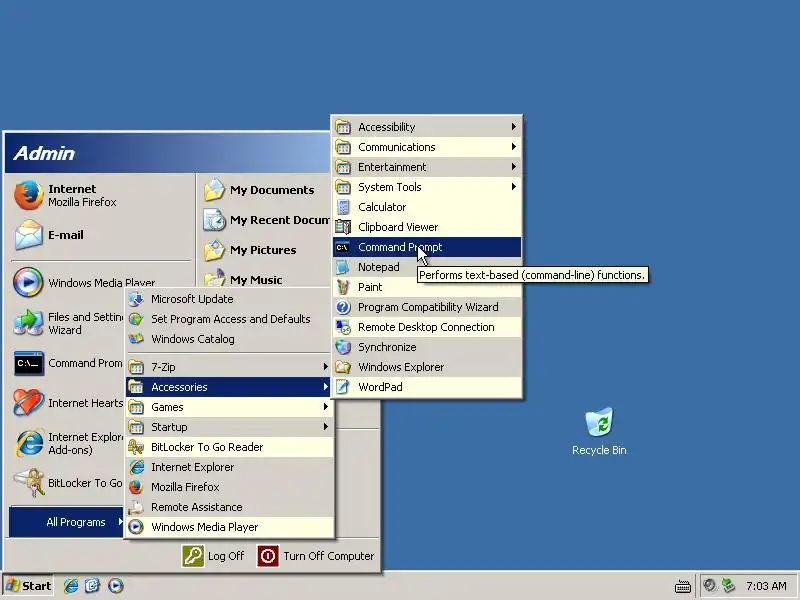Click Command Prompt in left Start panel
The image size is (800, 600).
pos(68,363)
